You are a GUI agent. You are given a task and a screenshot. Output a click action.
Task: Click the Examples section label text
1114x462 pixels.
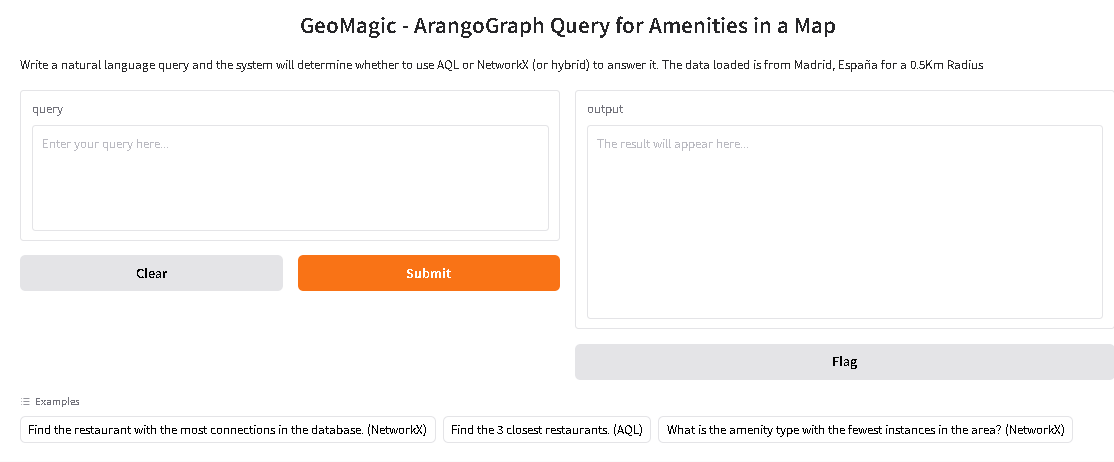[57, 401]
